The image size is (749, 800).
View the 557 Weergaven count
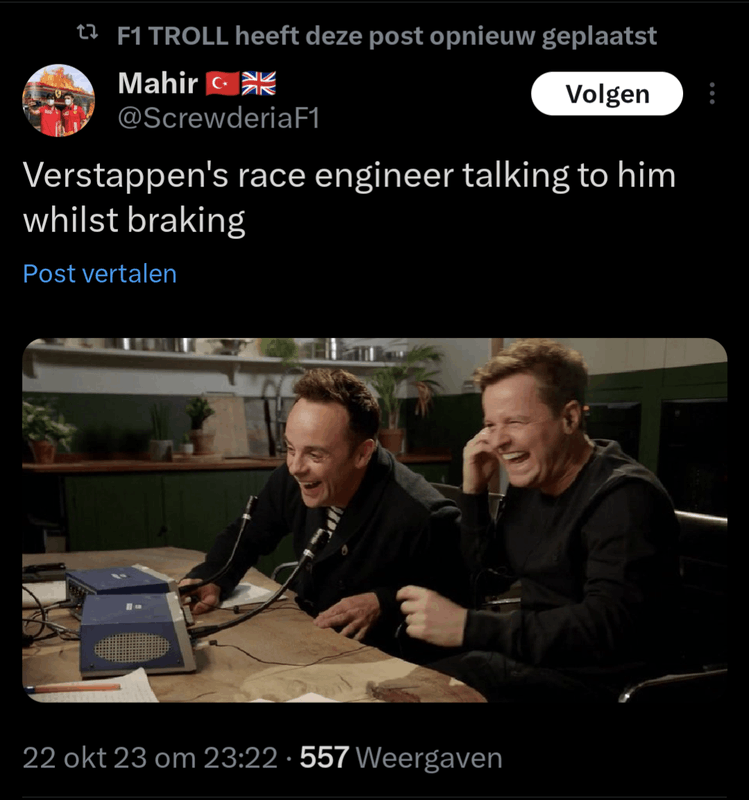point(401,758)
